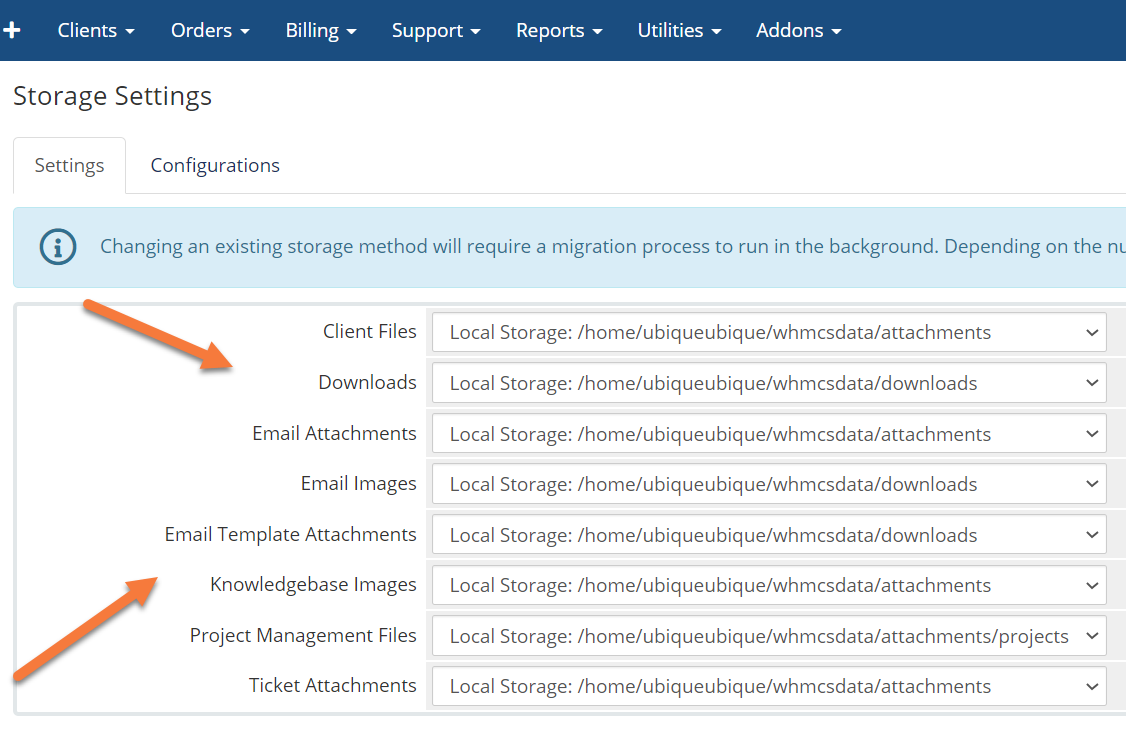
Task: Open the Client Files storage dropdown
Action: (x=768, y=332)
